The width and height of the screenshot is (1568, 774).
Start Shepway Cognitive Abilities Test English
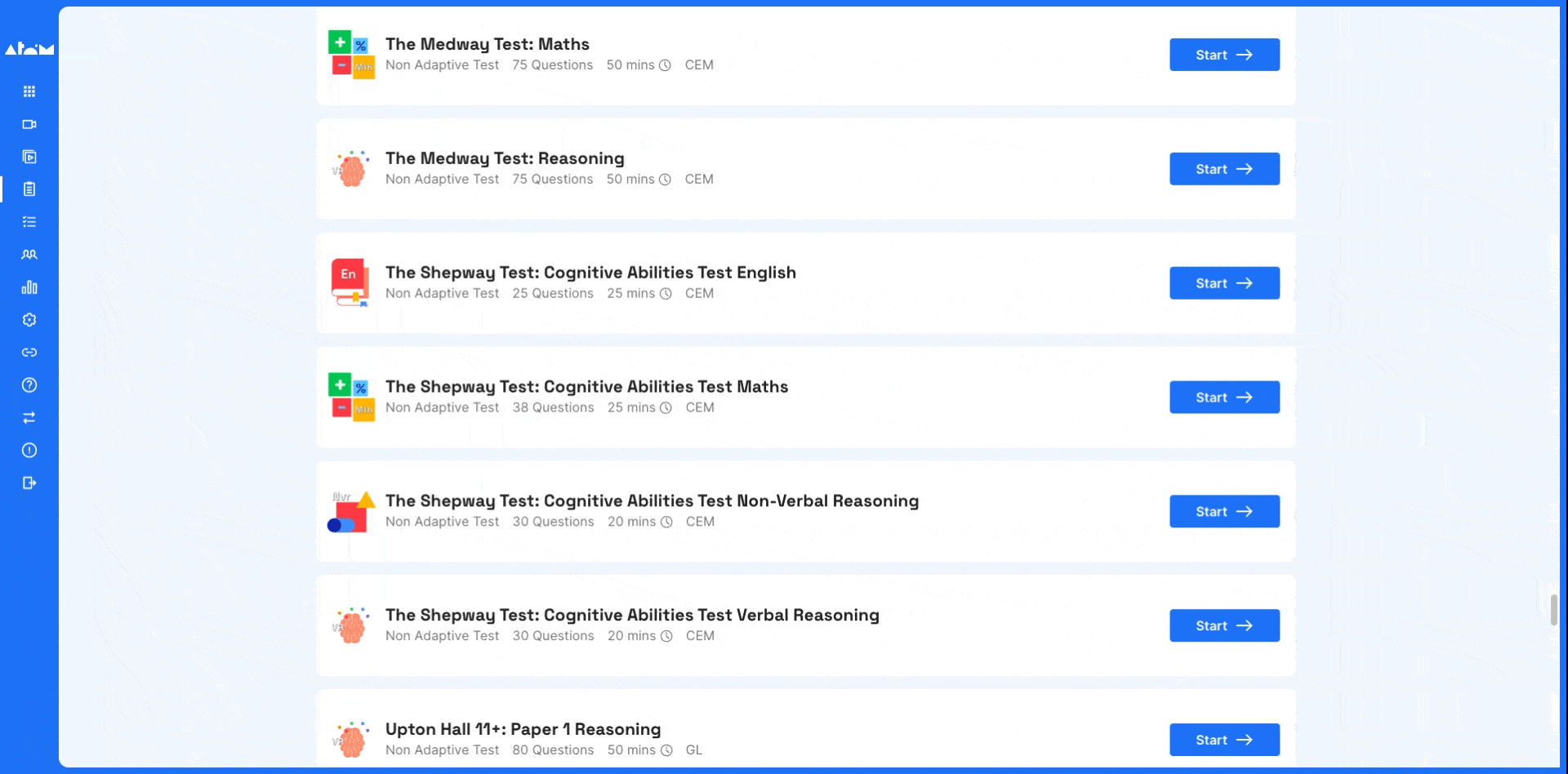pos(1224,283)
